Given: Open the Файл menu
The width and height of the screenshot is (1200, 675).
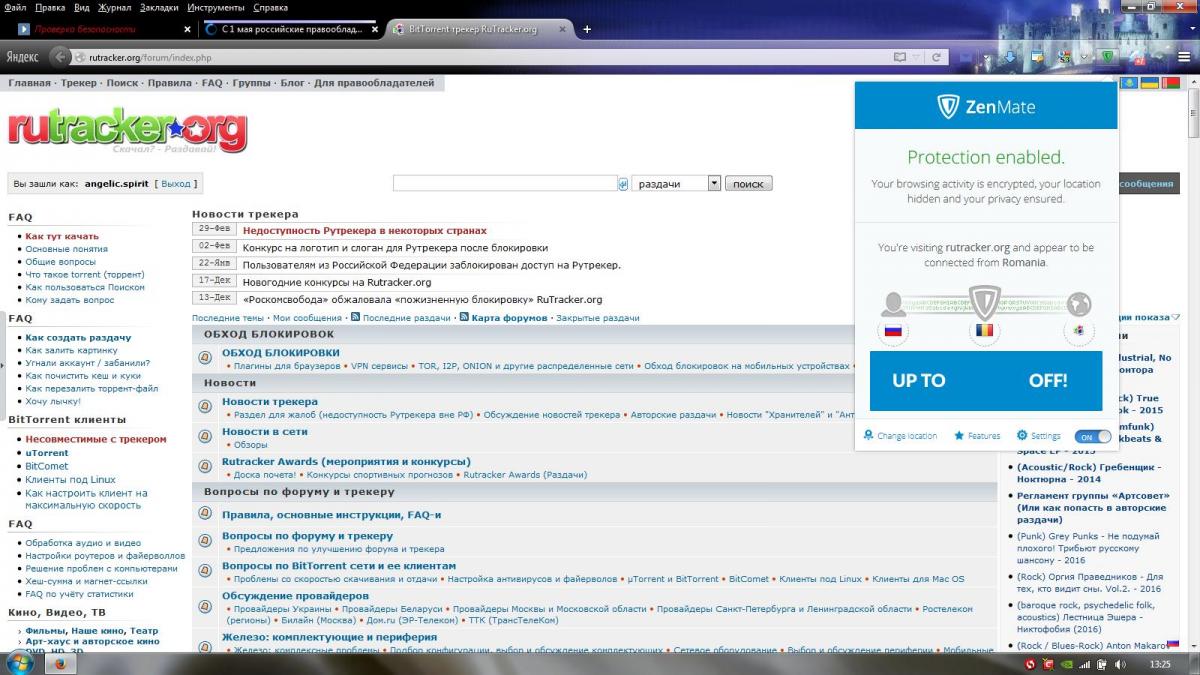Looking at the screenshot, I should pyautogui.click(x=15, y=7).
